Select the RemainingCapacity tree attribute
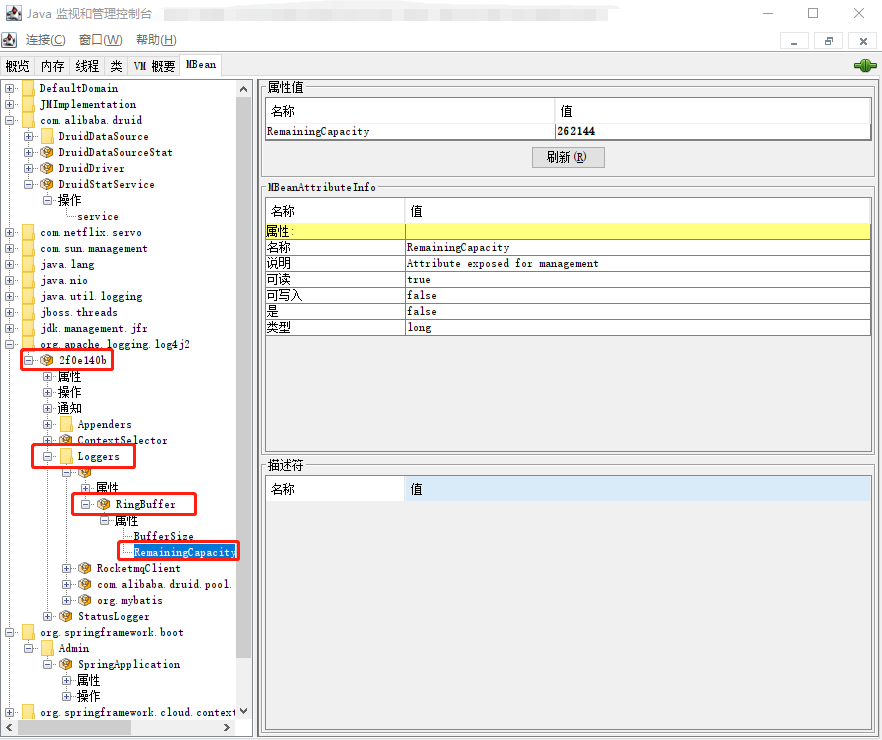Screen dimensions: 882x740 click(x=184, y=552)
